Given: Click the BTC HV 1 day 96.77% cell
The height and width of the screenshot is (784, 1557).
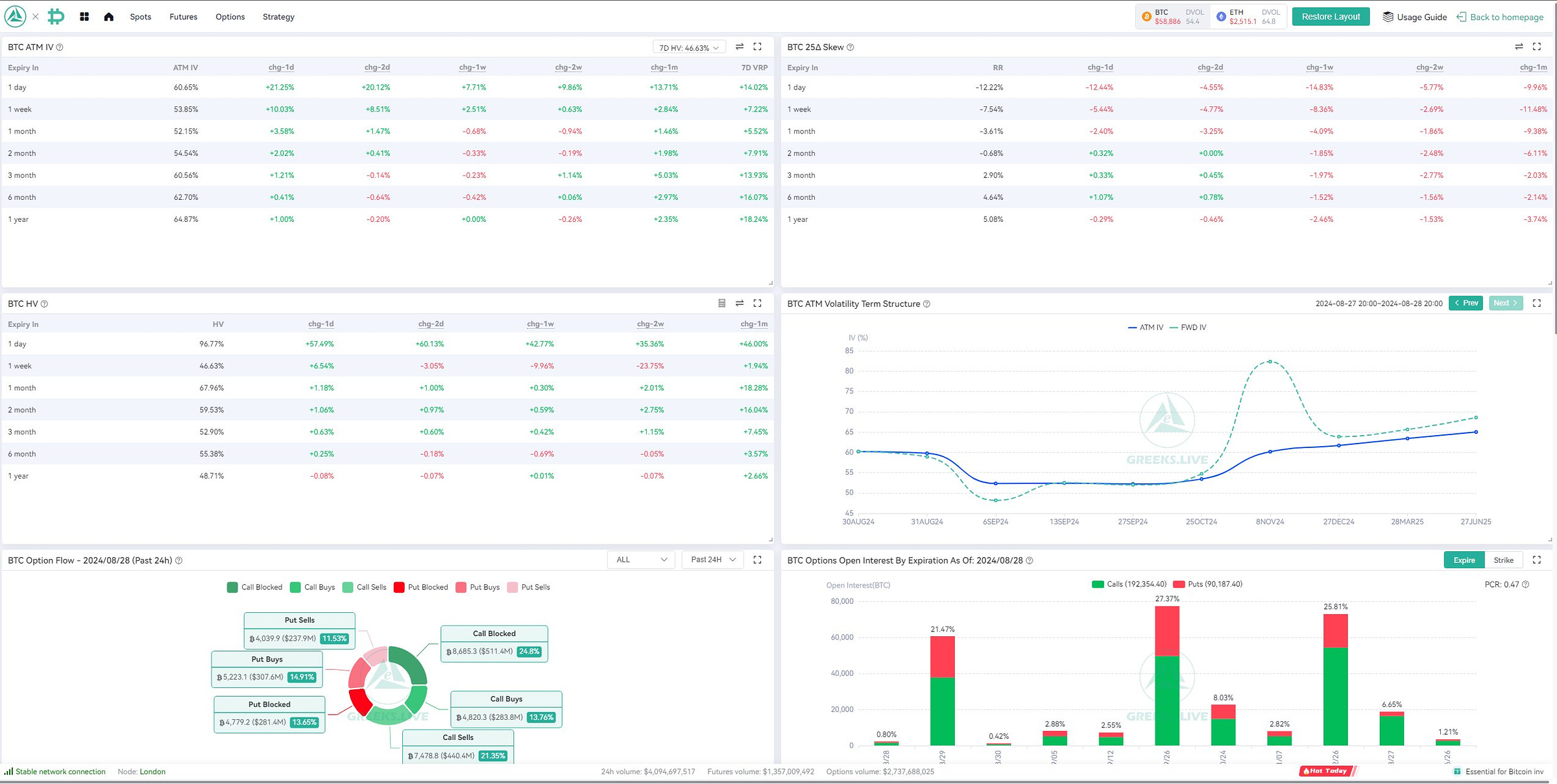Looking at the screenshot, I should 211,344.
